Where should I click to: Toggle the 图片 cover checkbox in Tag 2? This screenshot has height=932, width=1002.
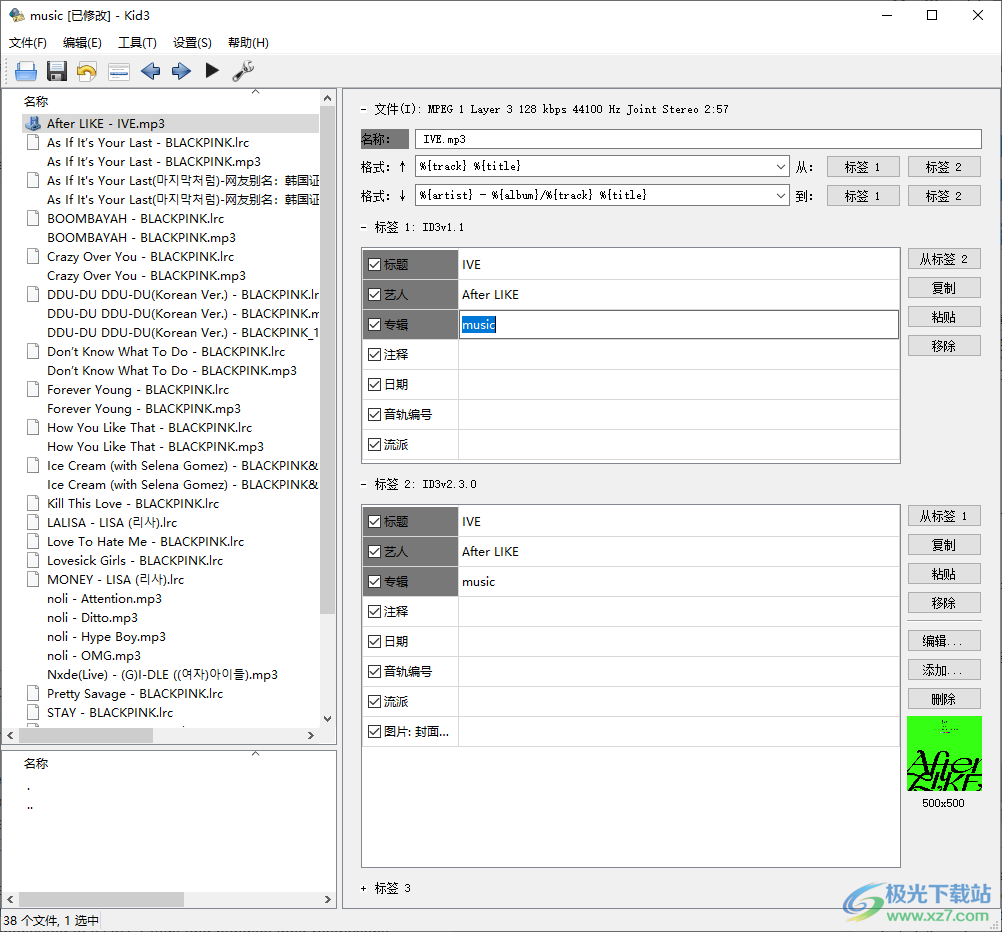tap(375, 732)
